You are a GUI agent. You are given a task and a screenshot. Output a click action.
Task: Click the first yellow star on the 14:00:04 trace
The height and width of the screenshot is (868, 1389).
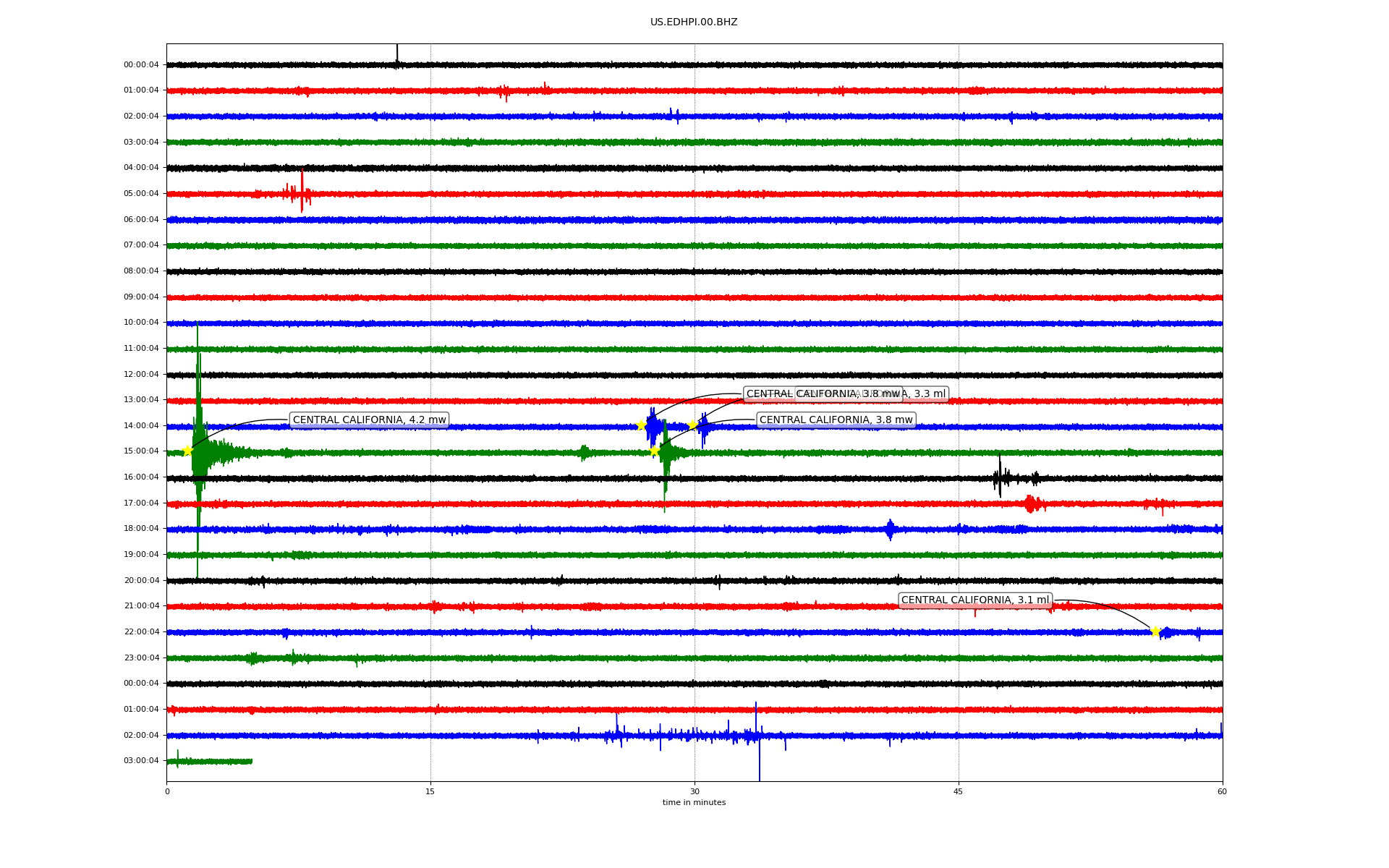[641, 425]
